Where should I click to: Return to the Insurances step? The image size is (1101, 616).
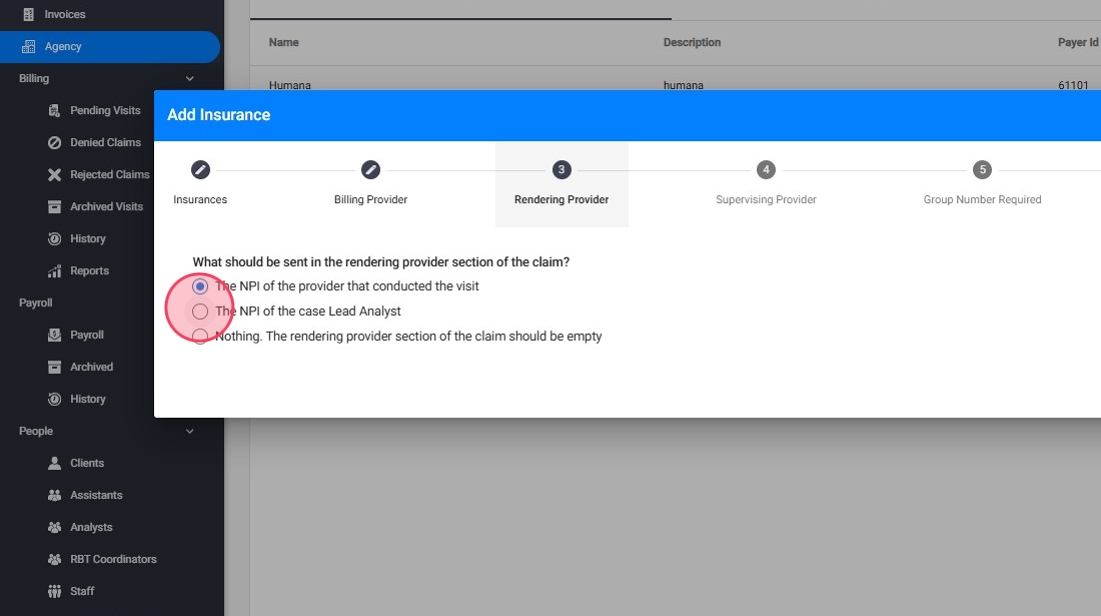(x=200, y=184)
